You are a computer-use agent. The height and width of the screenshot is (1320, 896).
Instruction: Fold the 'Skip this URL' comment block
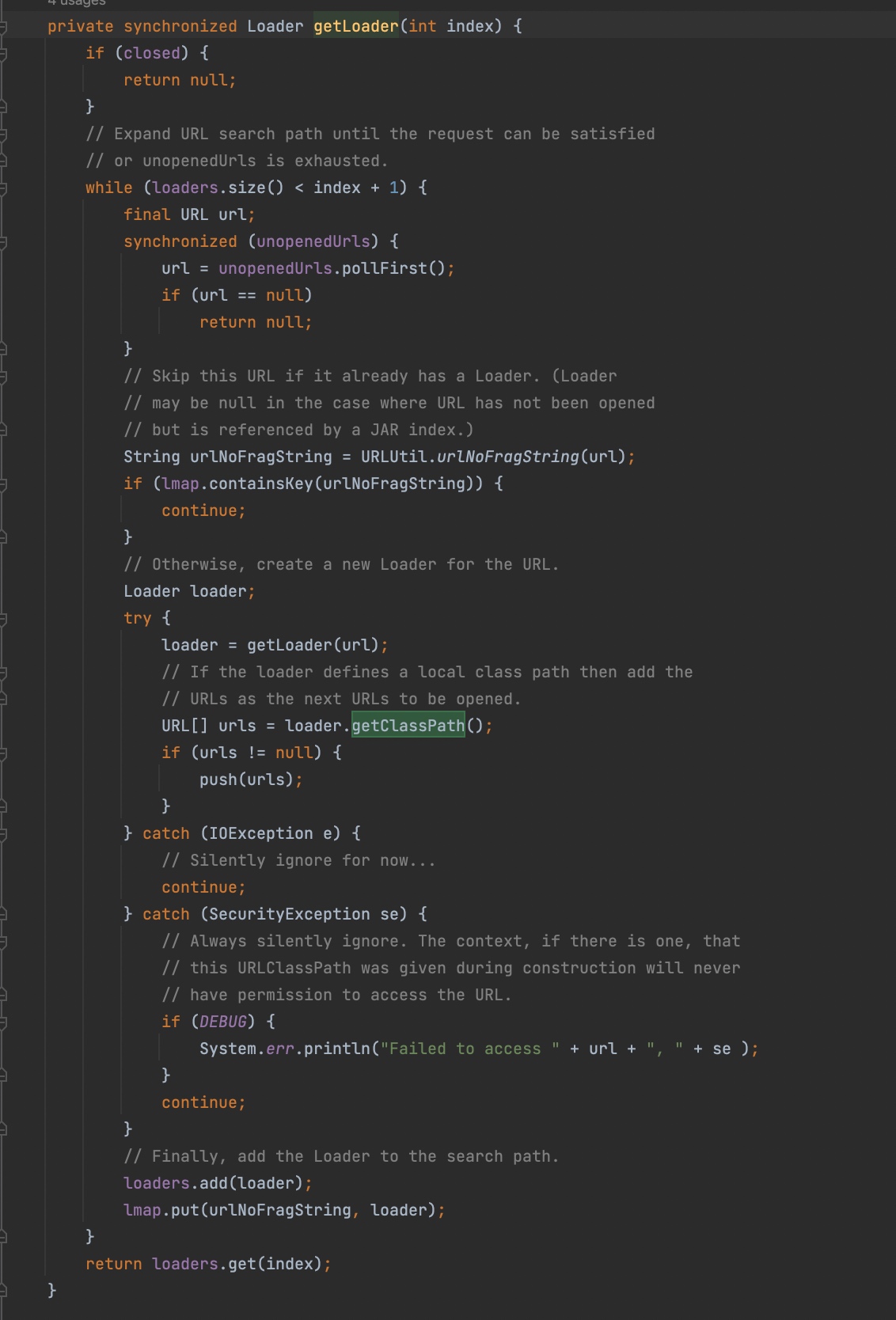pyautogui.click(x=3, y=377)
